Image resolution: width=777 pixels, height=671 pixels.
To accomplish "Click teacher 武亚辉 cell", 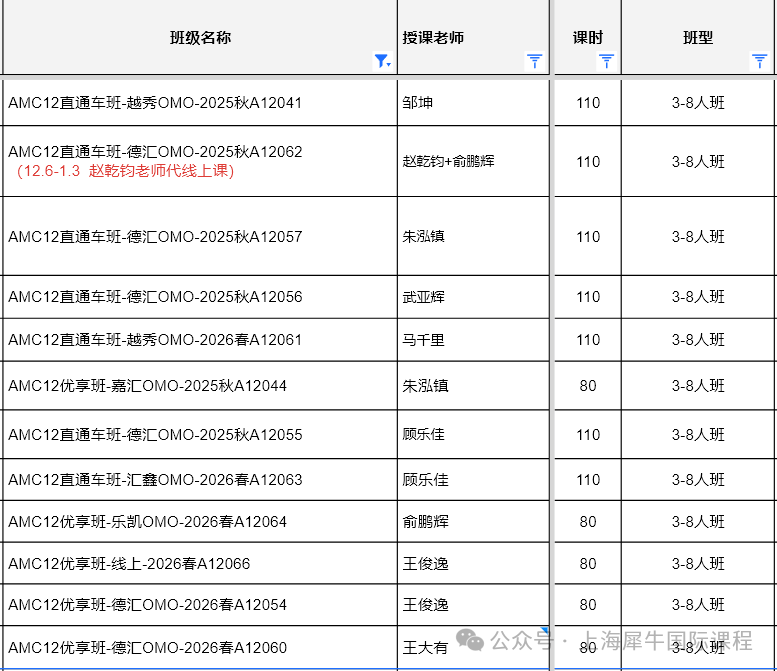I will (x=424, y=297).
